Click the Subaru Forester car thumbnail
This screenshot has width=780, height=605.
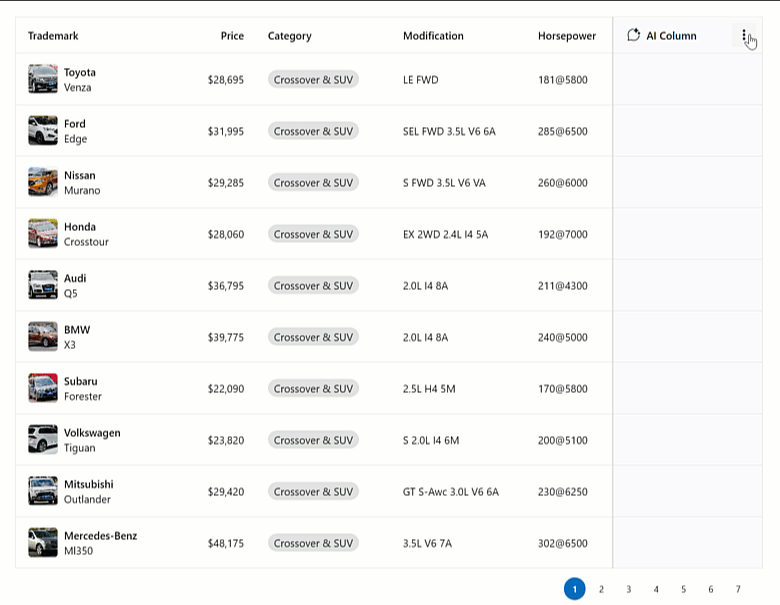click(43, 388)
